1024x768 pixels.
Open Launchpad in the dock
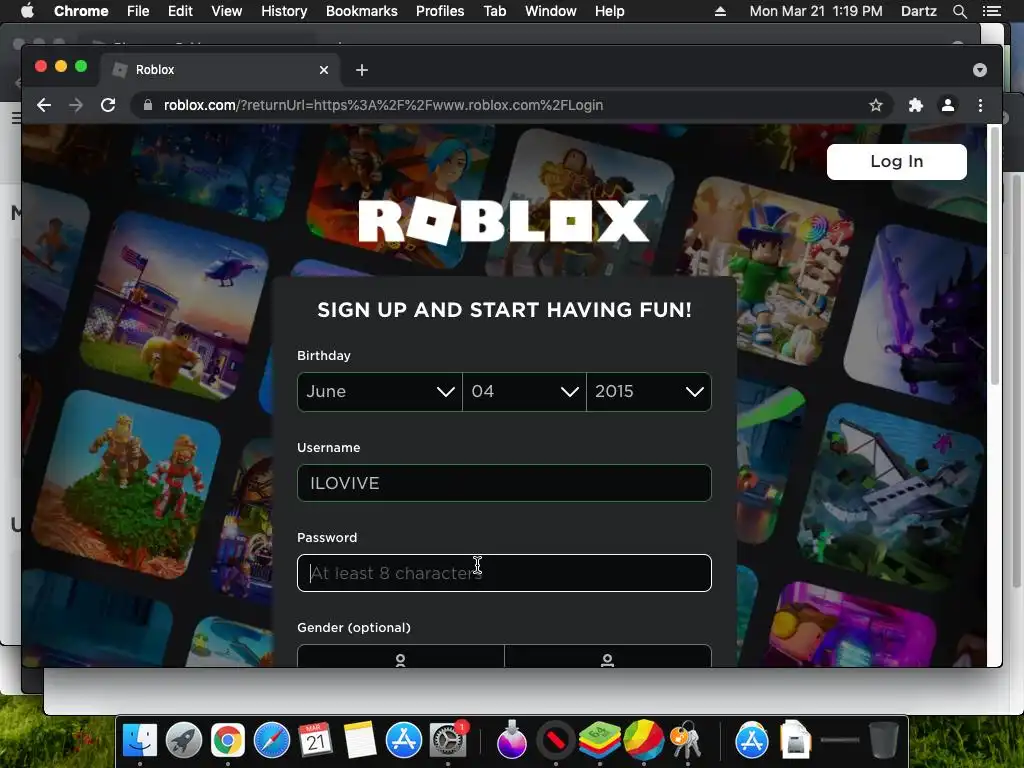pyautogui.click(x=184, y=740)
